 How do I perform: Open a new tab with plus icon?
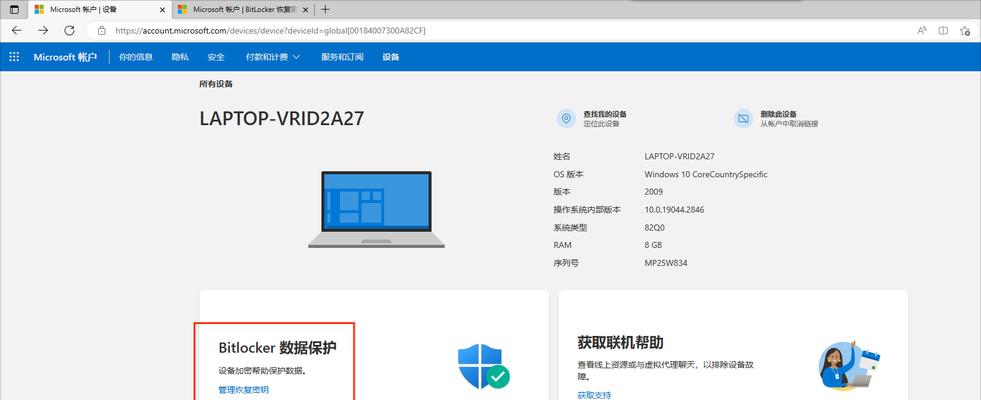click(325, 9)
